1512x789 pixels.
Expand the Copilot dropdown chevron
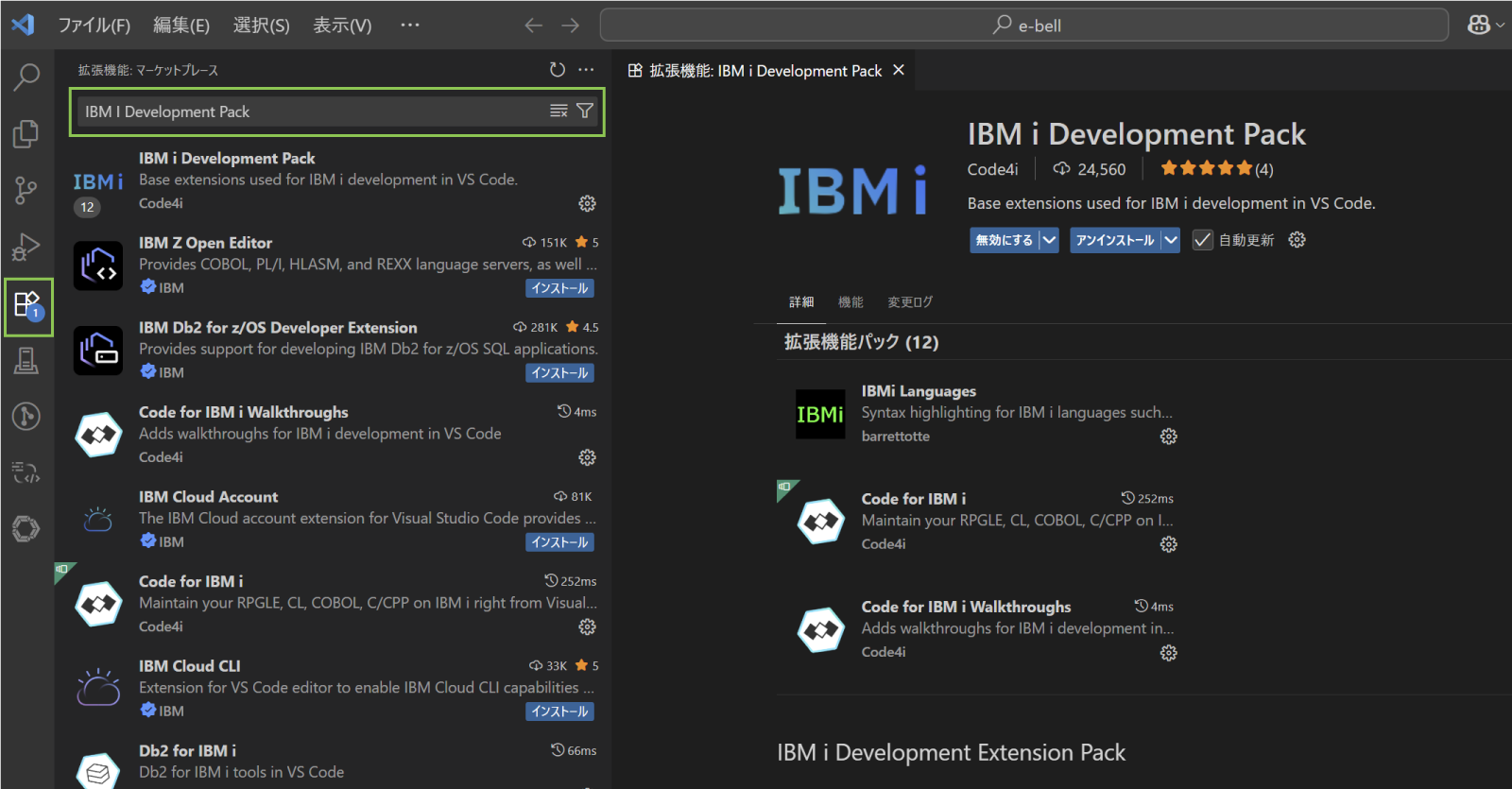coord(1500,26)
